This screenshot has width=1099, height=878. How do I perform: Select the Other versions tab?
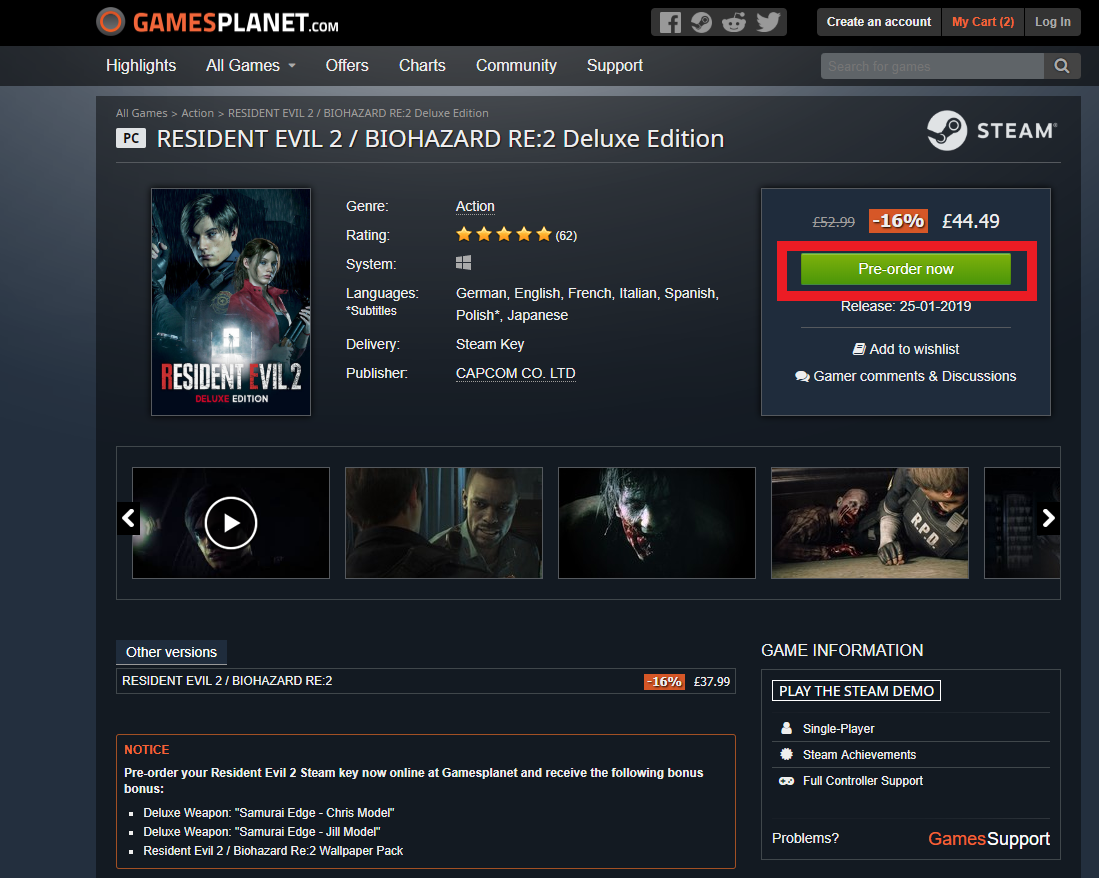click(x=171, y=652)
